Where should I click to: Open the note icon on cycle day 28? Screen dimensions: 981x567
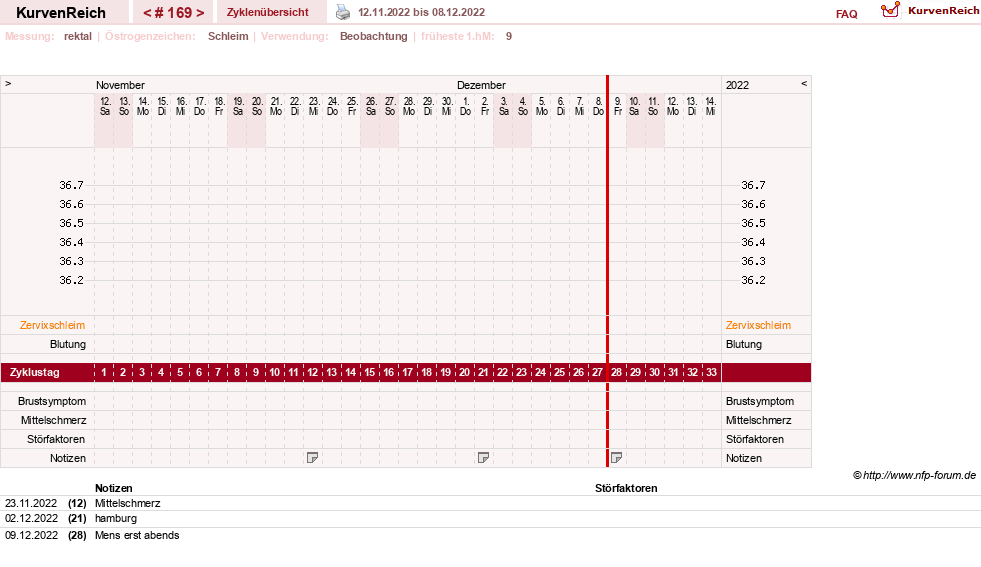(616, 458)
